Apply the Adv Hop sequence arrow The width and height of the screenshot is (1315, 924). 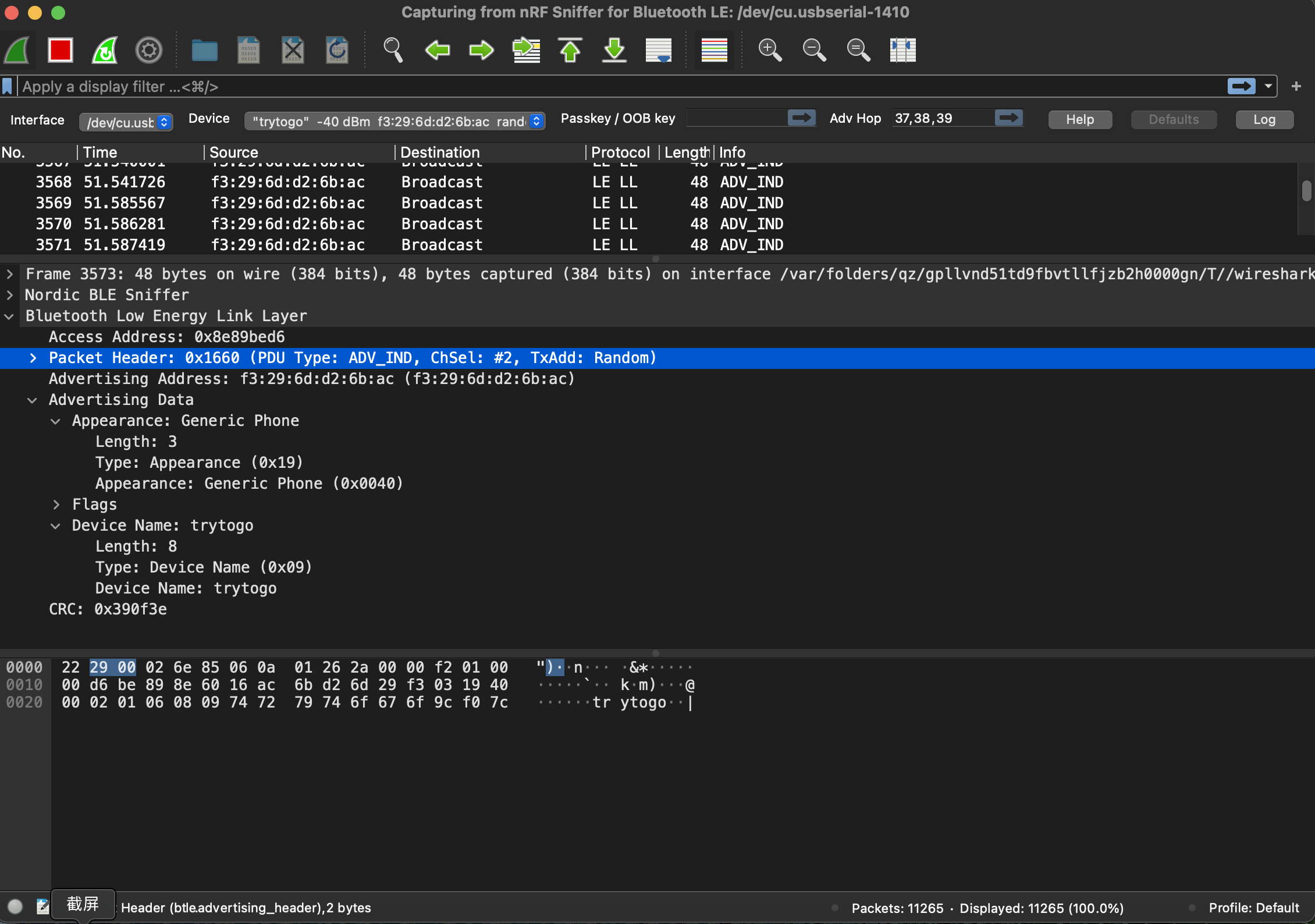pos(1009,118)
